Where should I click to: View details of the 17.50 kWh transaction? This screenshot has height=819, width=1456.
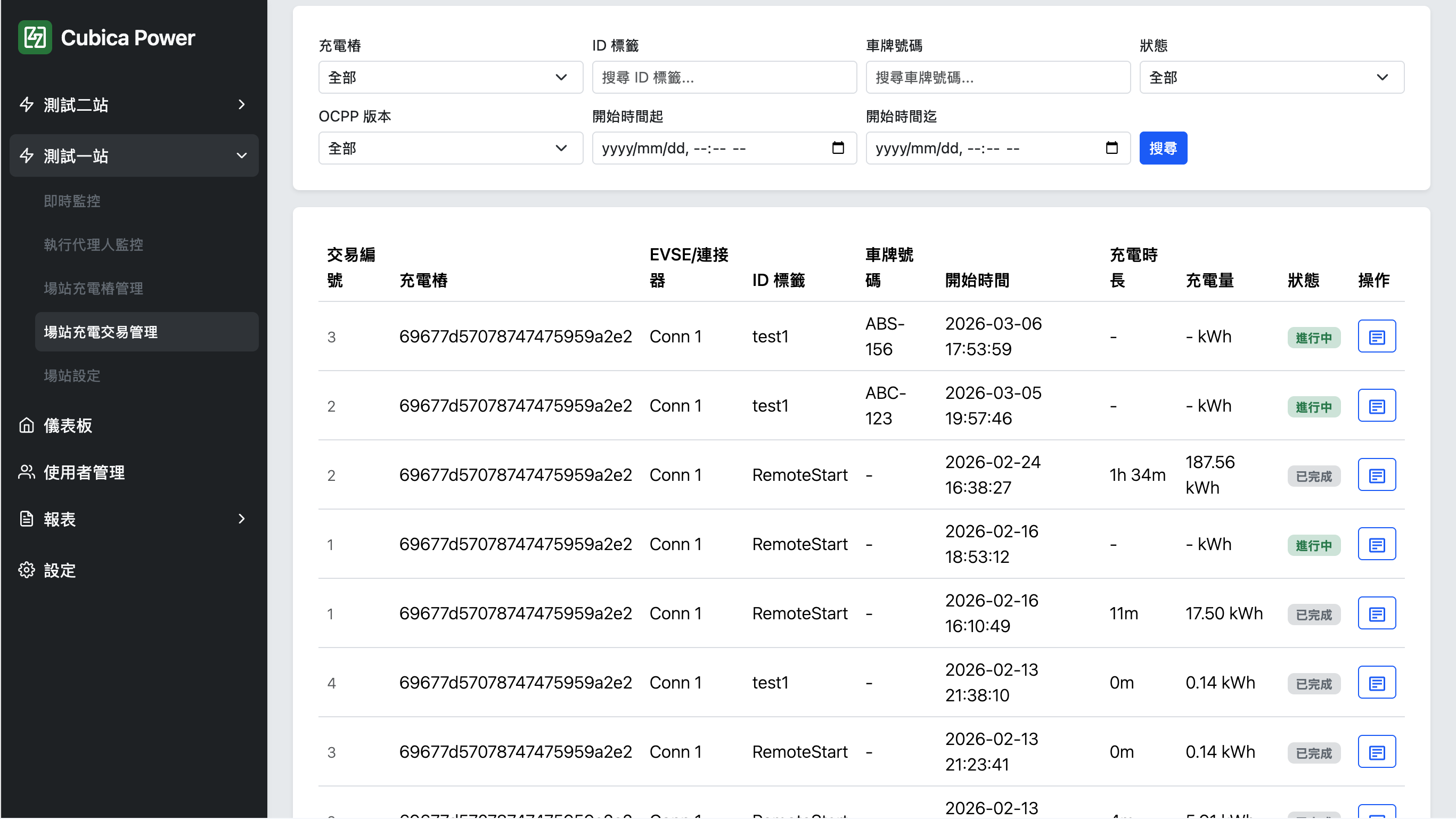pyautogui.click(x=1376, y=614)
